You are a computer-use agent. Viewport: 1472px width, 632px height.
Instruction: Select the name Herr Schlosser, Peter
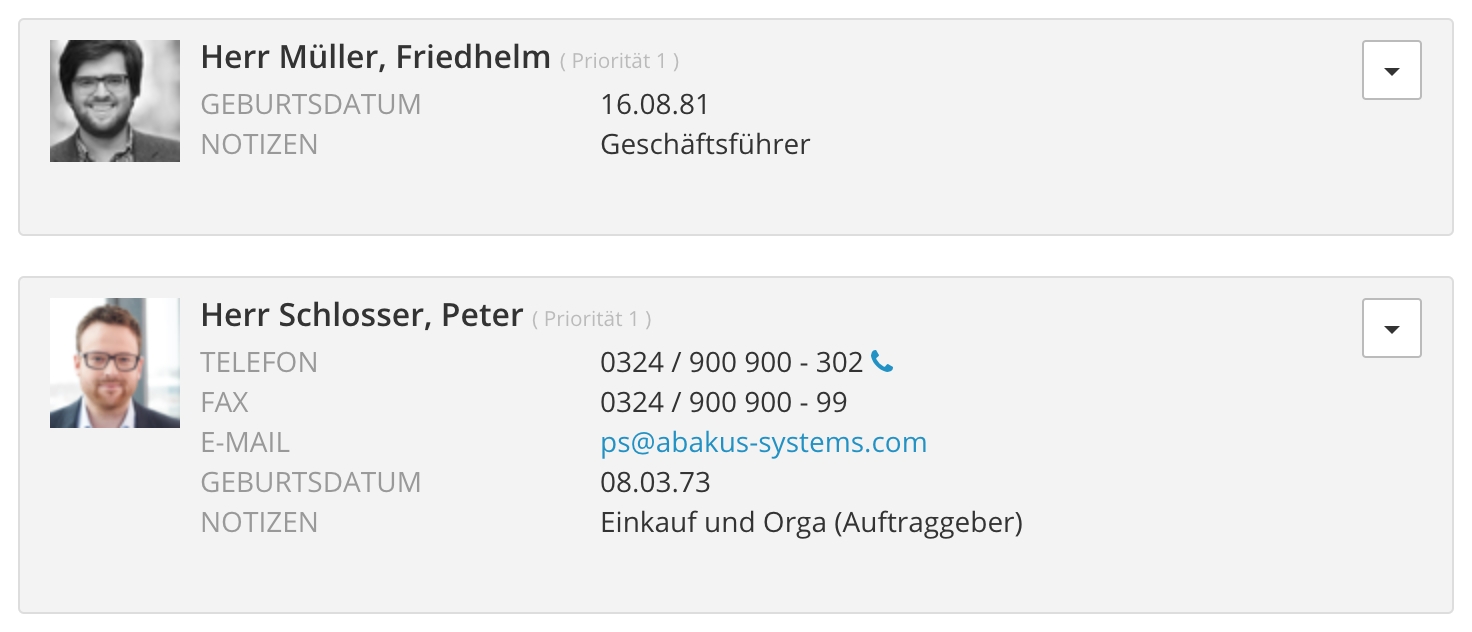[x=361, y=315]
